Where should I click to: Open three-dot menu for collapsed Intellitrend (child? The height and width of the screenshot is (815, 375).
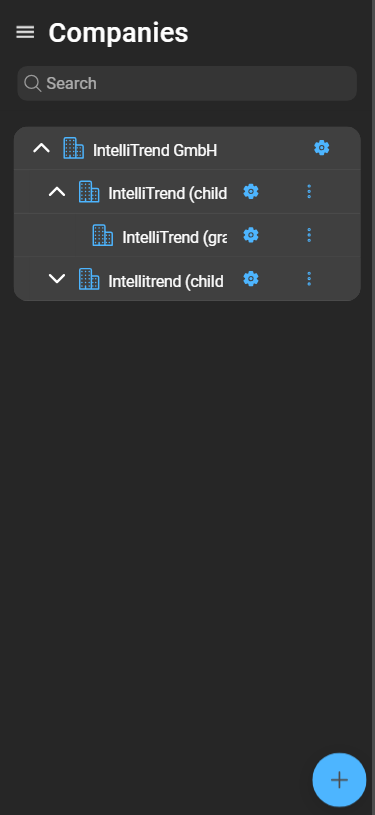pyautogui.click(x=309, y=279)
